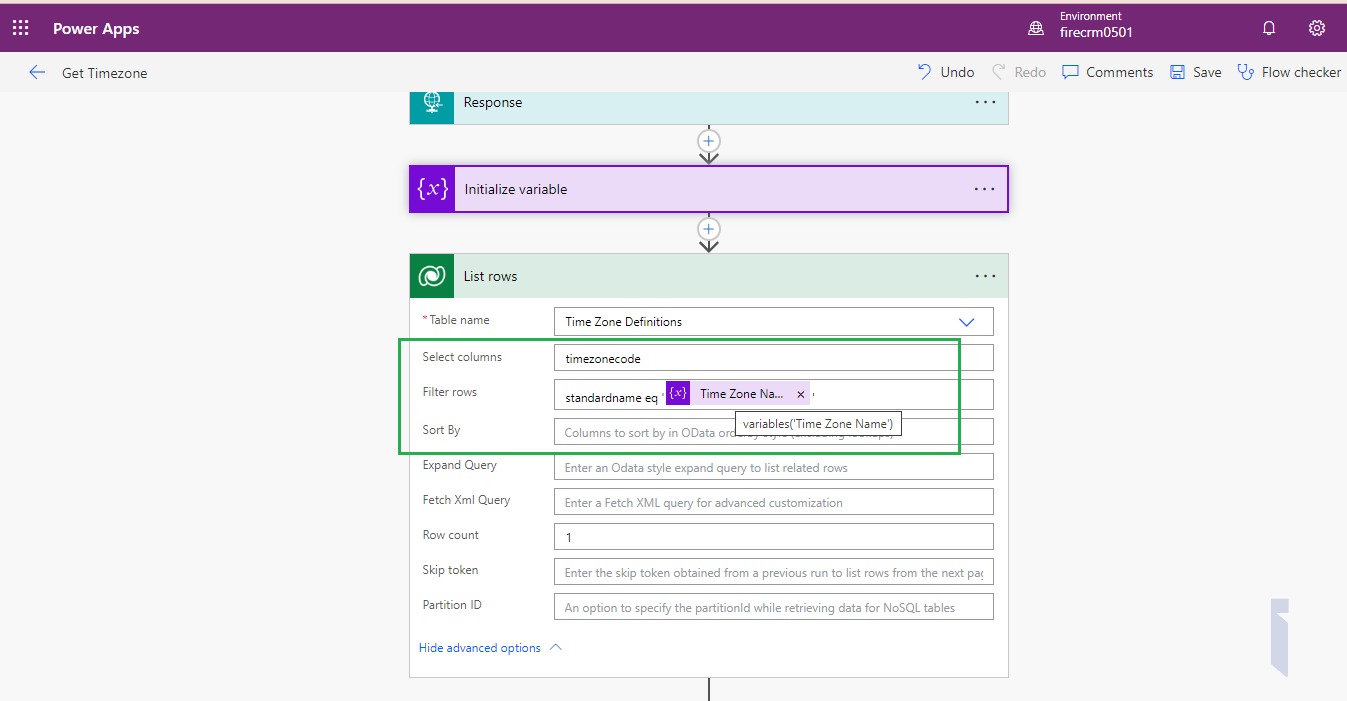The image size is (1347, 701).
Task: Click the List rows Dataverse connector icon
Action: pos(431,276)
